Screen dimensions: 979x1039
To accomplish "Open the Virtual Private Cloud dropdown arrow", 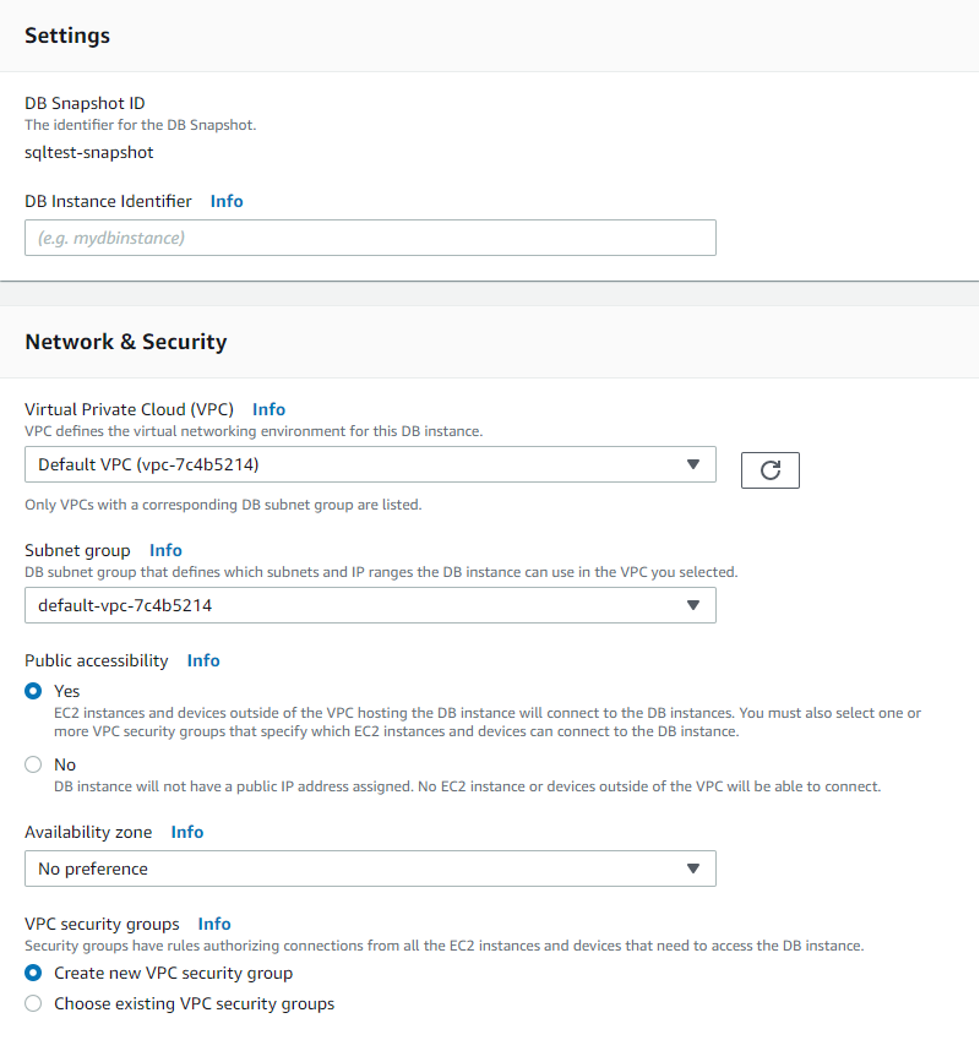I will tap(693, 465).
